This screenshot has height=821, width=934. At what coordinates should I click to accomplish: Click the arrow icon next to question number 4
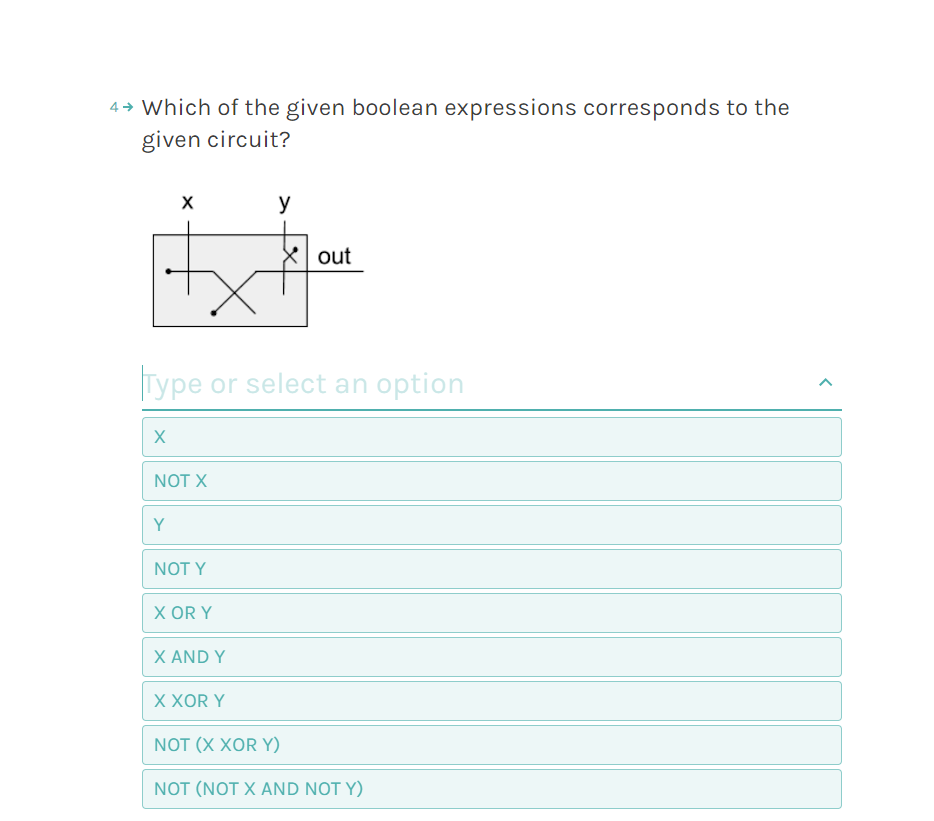coord(127,105)
